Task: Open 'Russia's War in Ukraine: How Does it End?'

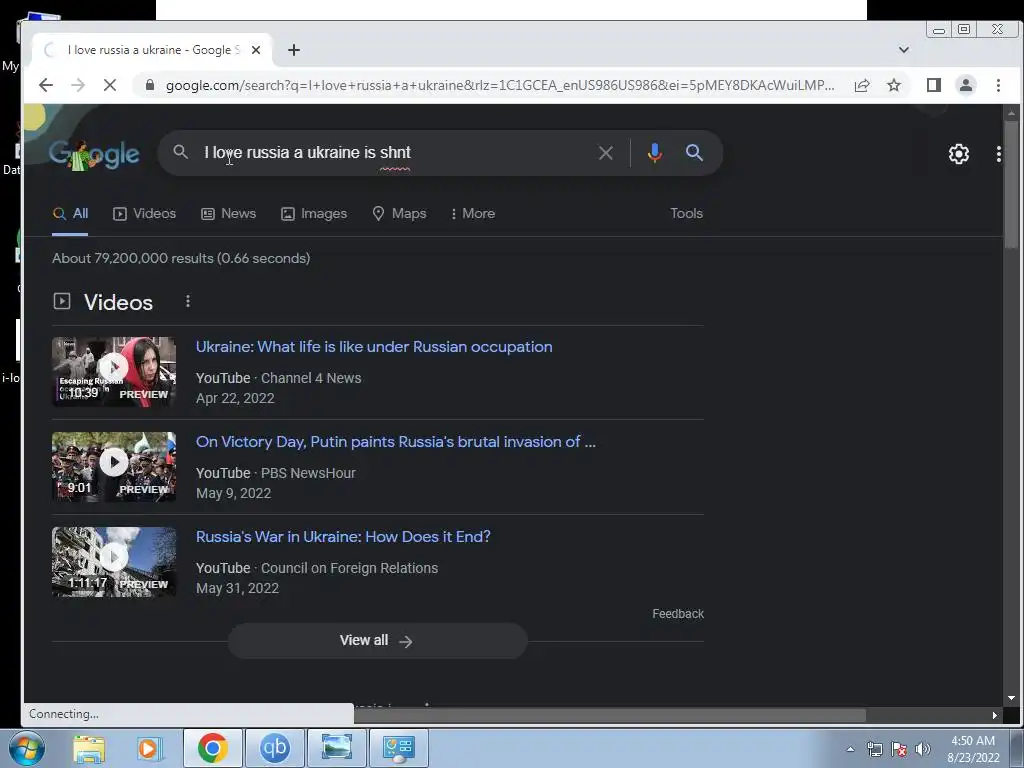Action: (x=344, y=537)
